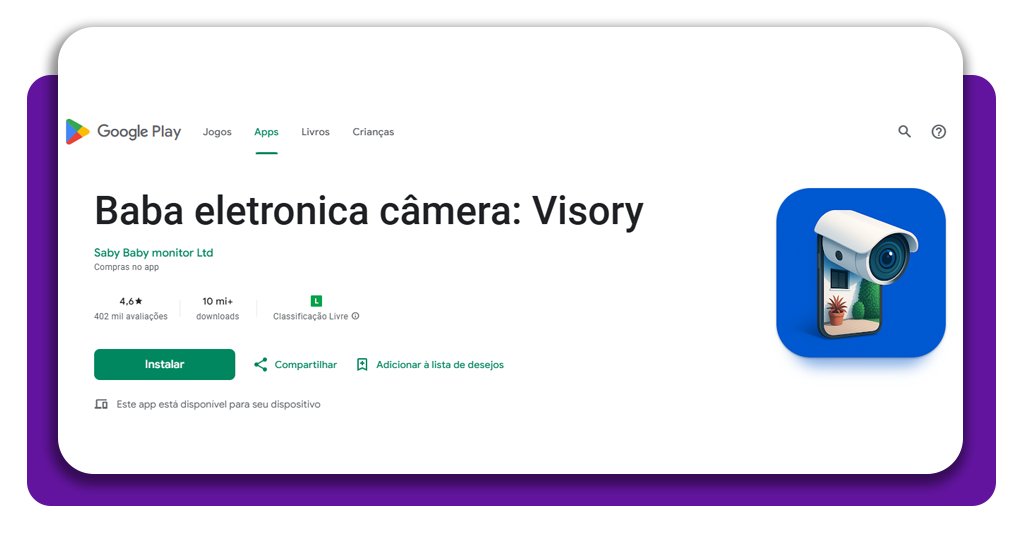Image resolution: width=1024 pixels, height=536 pixels.
Task: Open the Crianças tab
Action: click(374, 132)
